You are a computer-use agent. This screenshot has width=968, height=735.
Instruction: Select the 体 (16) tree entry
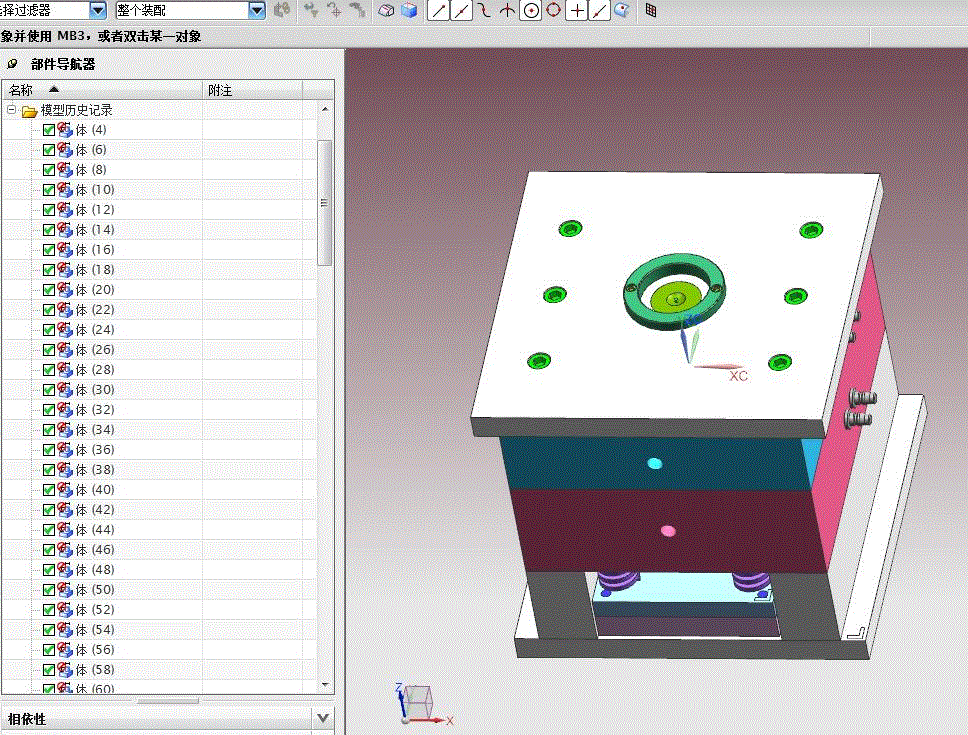click(x=95, y=250)
